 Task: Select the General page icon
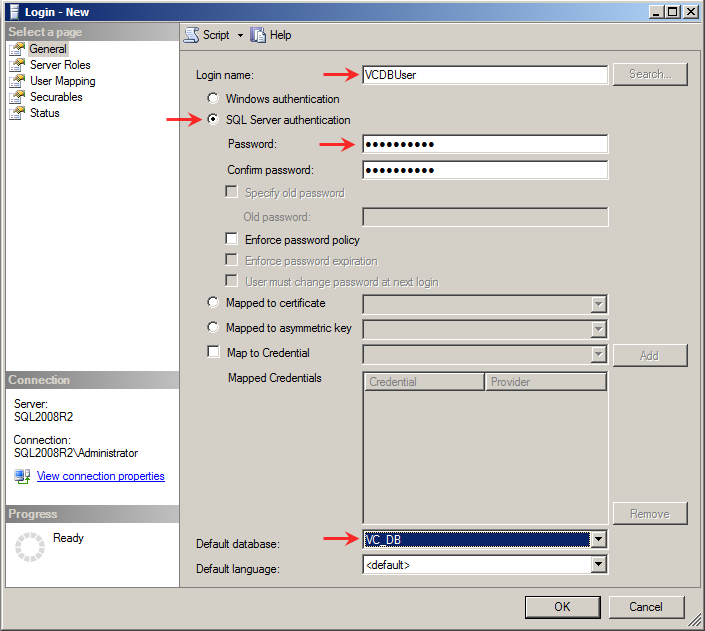[x=17, y=49]
